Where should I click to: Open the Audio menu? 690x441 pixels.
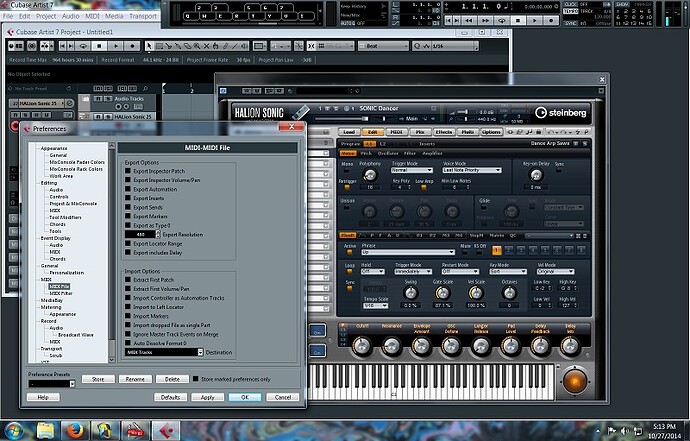point(70,16)
